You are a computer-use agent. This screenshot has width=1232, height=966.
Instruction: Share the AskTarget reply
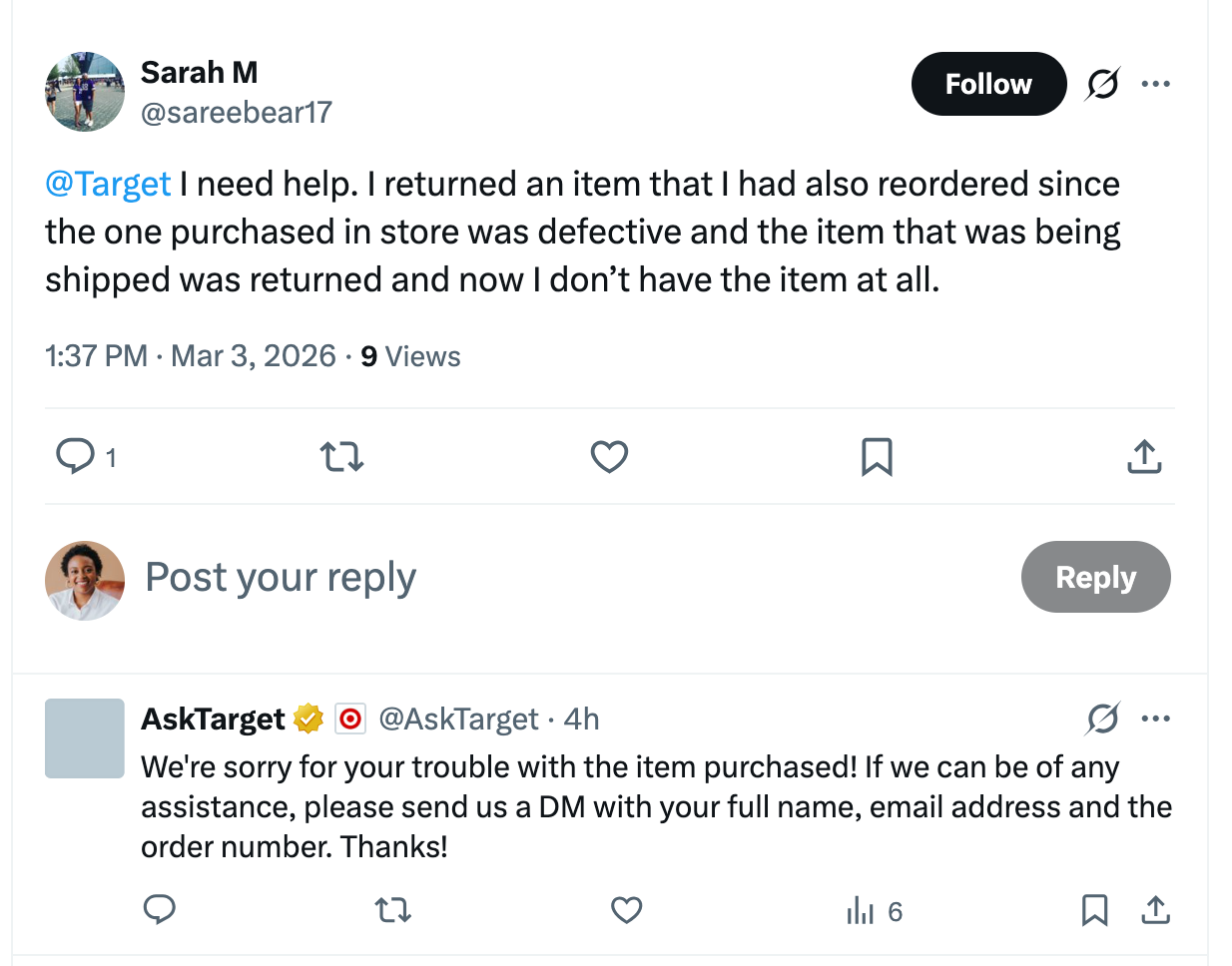(x=1155, y=910)
